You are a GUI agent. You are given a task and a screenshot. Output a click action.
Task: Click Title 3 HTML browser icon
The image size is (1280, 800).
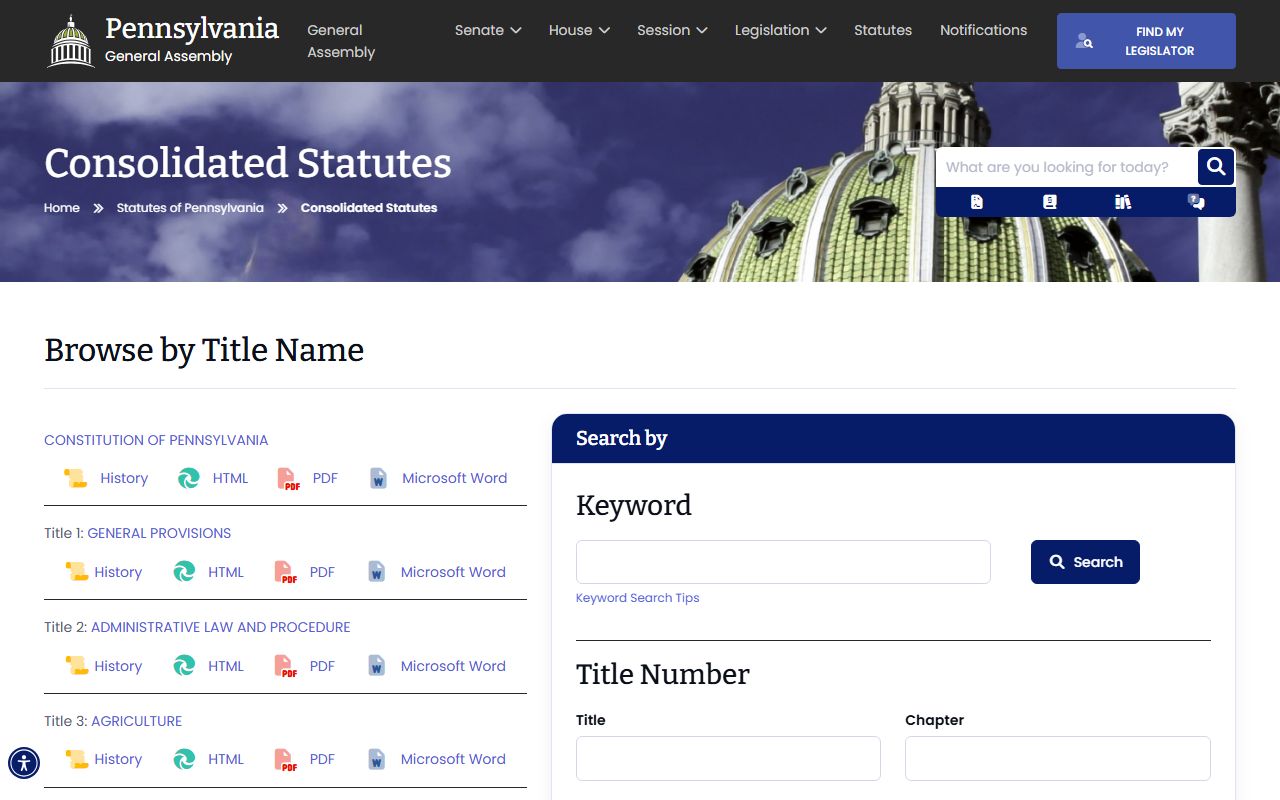(x=185, y=759)
